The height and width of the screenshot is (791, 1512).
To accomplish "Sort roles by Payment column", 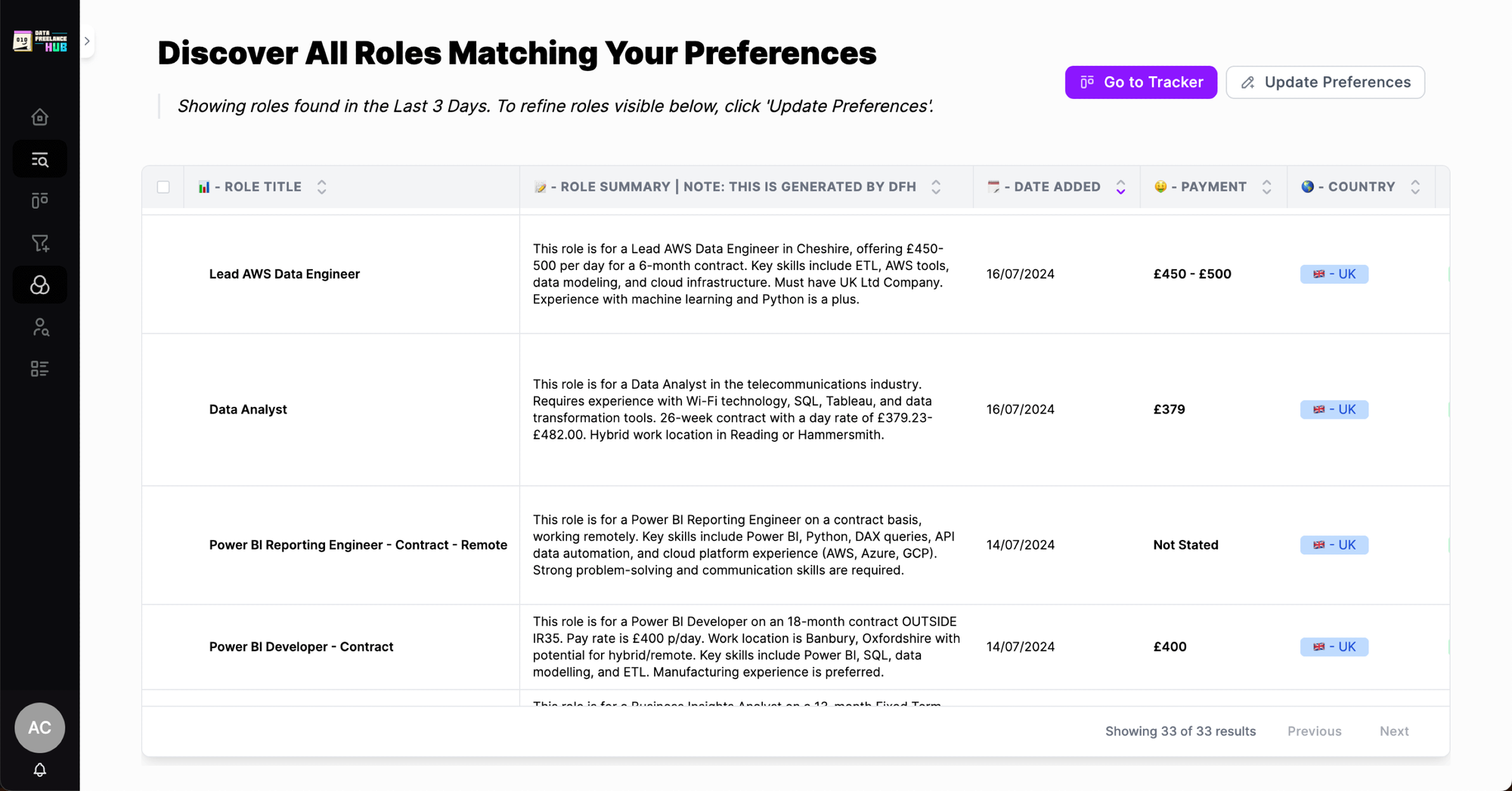I will (x=1268, y=186).
